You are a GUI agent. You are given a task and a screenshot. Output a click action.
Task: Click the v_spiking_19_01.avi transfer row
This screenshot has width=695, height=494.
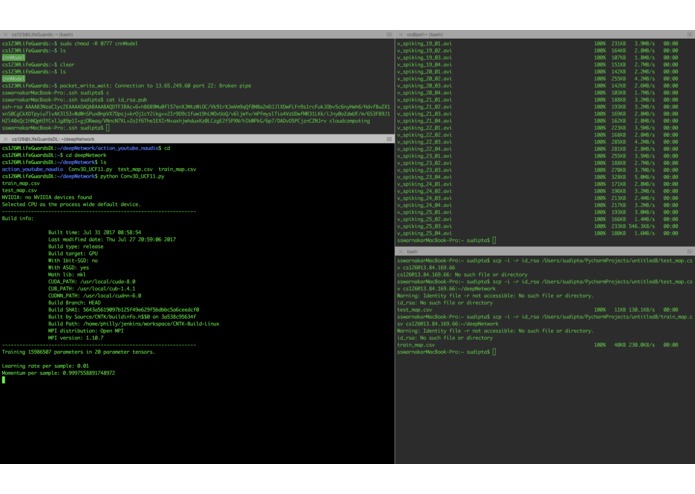(x=538, y=43)
